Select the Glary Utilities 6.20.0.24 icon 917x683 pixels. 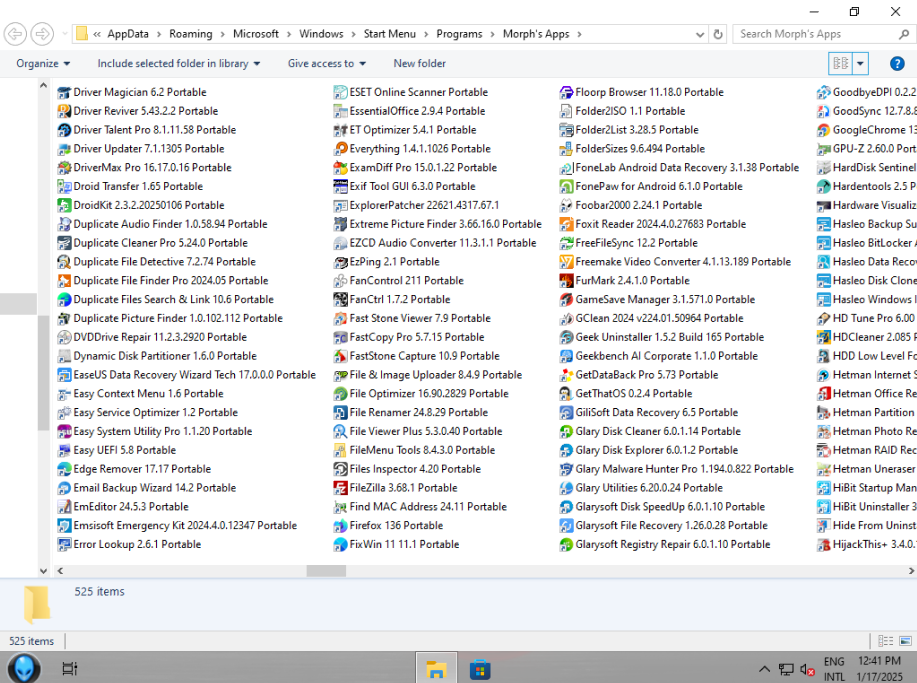click(566, 488)
